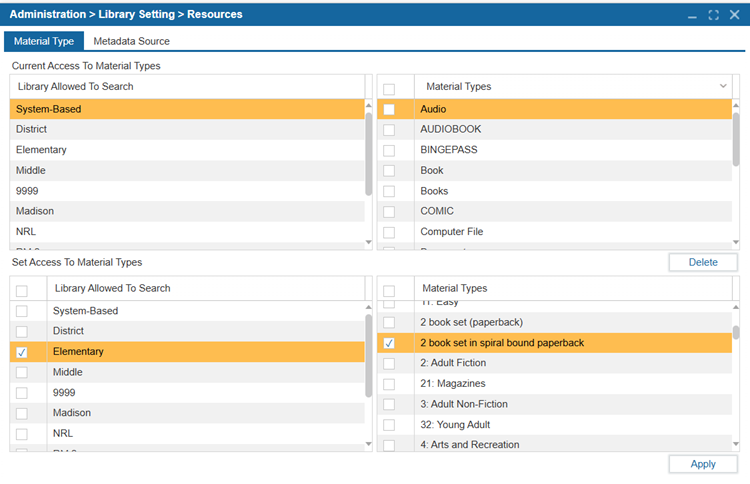Sort by Library Allowed To Search in Current Access
The height and width of the screenshot is (484, 750).
point(187,87)
